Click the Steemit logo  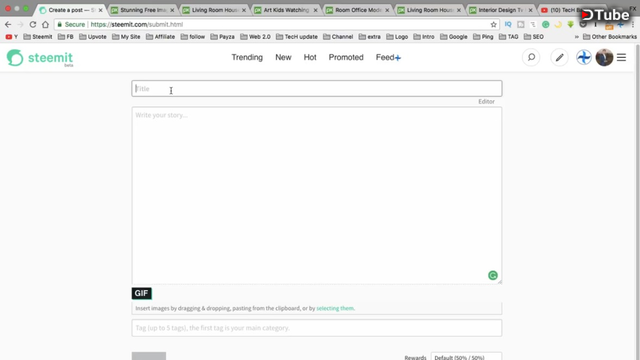click(x=40, y=58)
